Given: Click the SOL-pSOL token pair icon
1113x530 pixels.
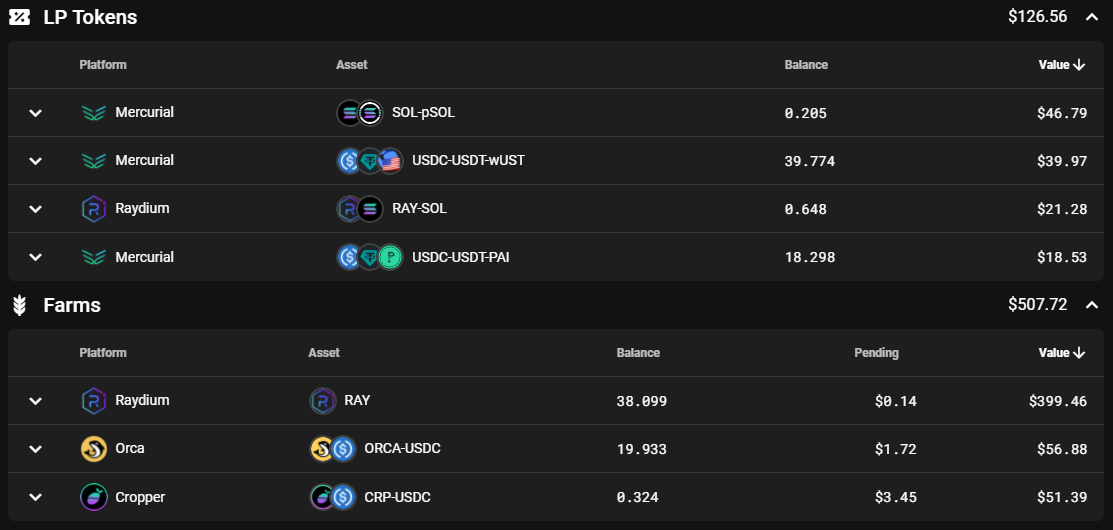Looking at the screenshot, I should [360, 113].
